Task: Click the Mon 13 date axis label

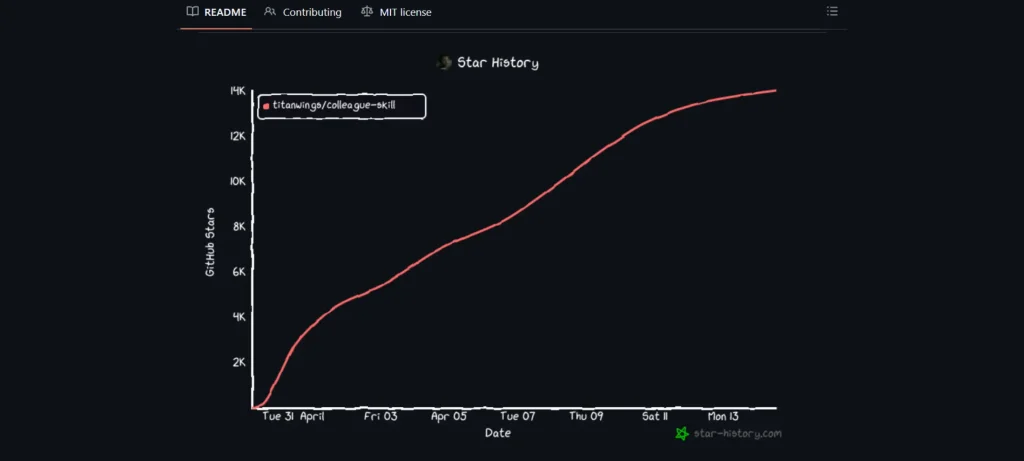Action: pyautogui.click(x=723, y=416)
